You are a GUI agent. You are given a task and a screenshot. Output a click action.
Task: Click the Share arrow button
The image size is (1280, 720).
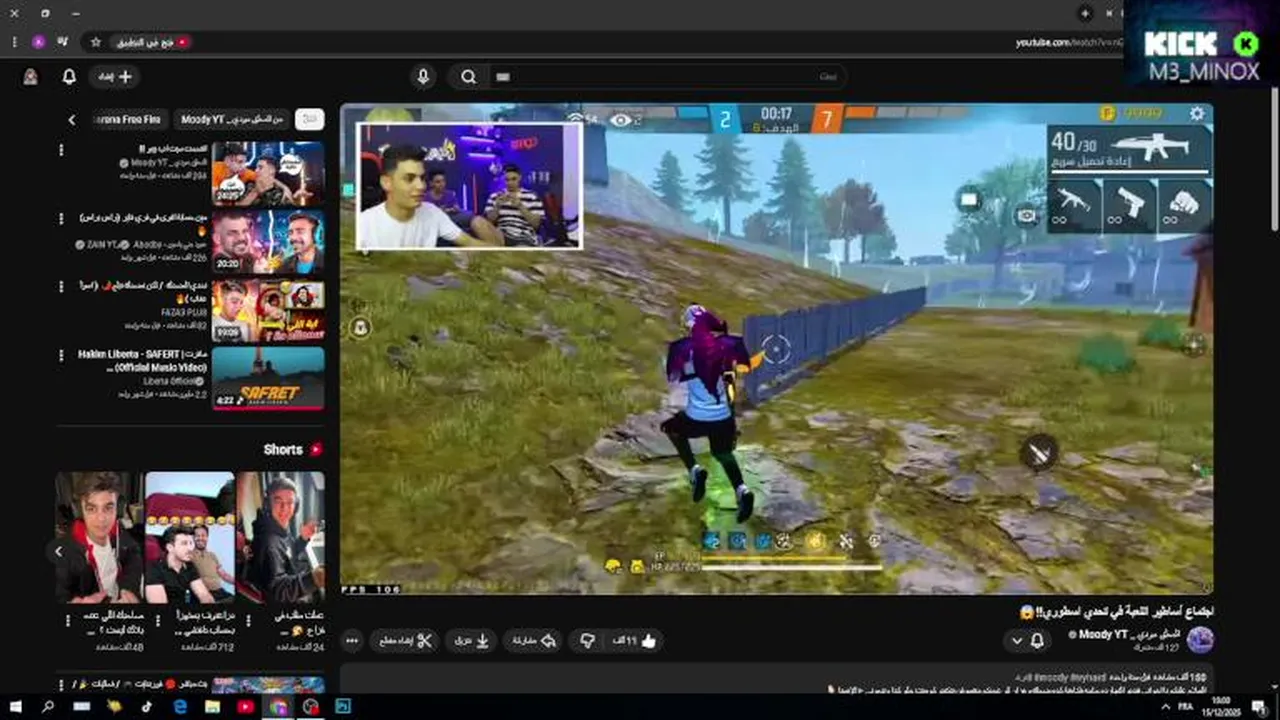pyautogui.click(x=535, y=641)
